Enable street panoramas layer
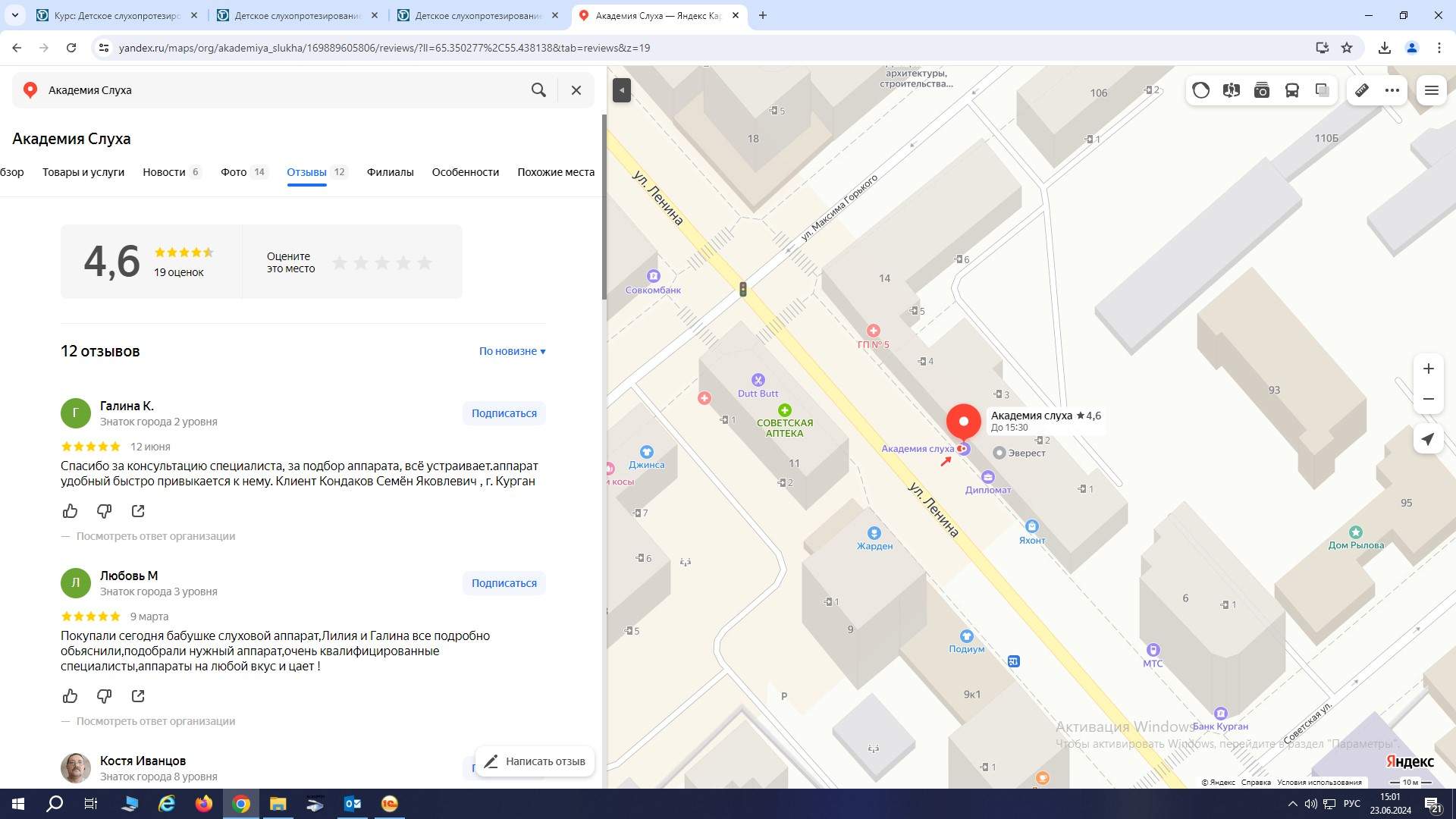The width and height of the screenshot is (1456, 819). pos(1231,90)
